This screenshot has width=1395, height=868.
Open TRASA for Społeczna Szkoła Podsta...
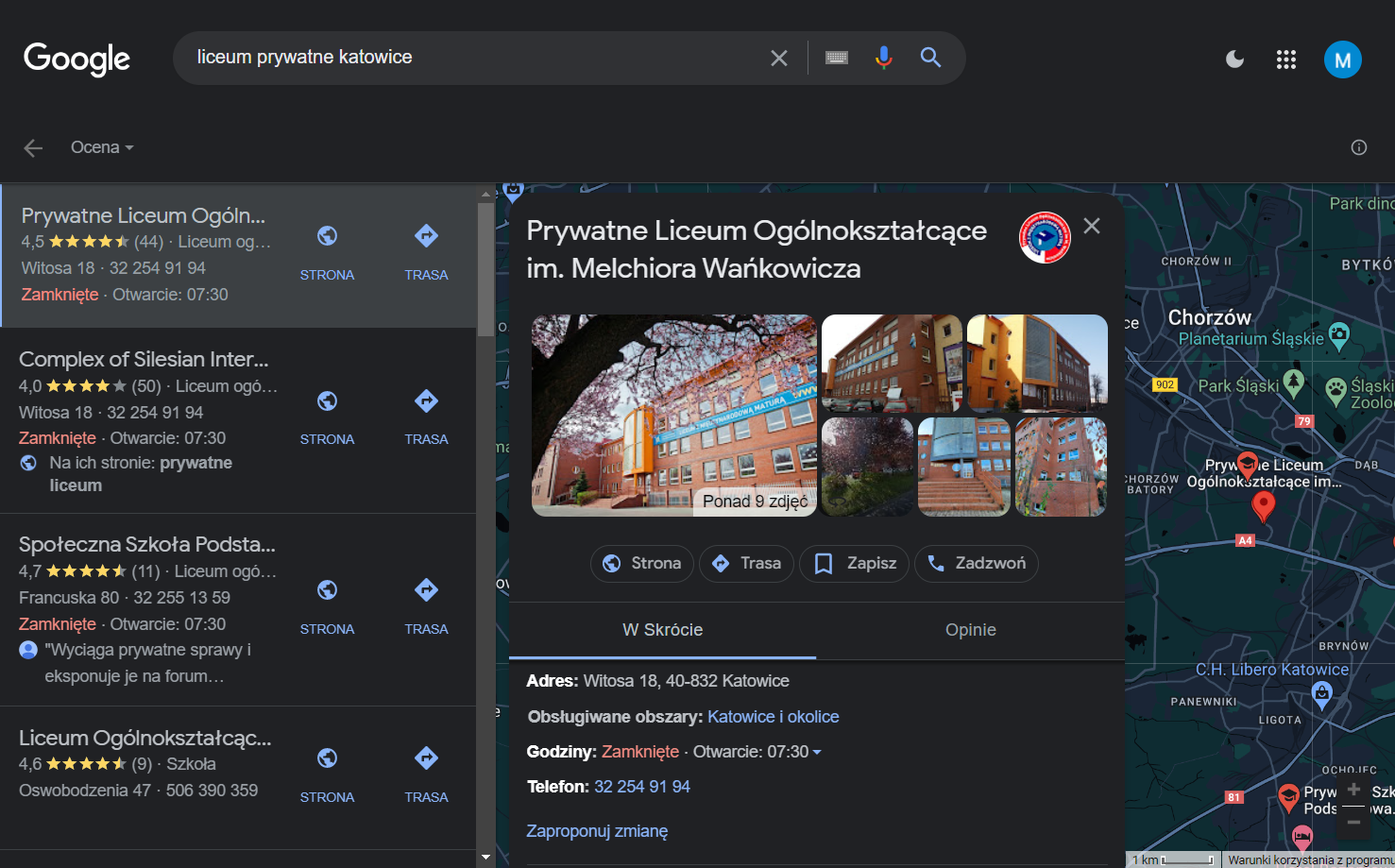coord(426,607)
